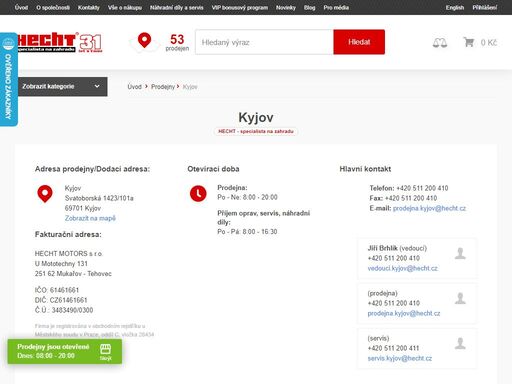Image resolution: width=512 pixels, height=384 pixels.
Task: Focus the Hledaný výraz search field
Action: (x=264, y=42)
